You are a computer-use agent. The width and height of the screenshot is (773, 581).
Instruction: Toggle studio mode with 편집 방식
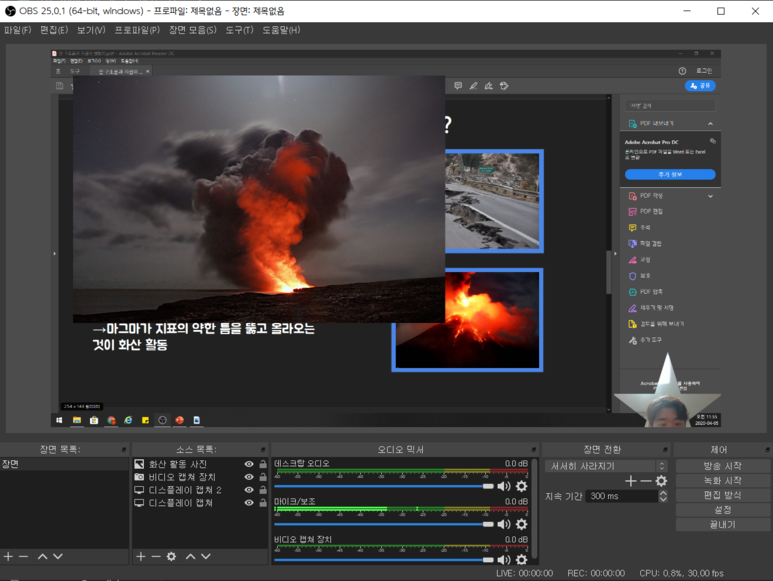(x=723, y=495)
